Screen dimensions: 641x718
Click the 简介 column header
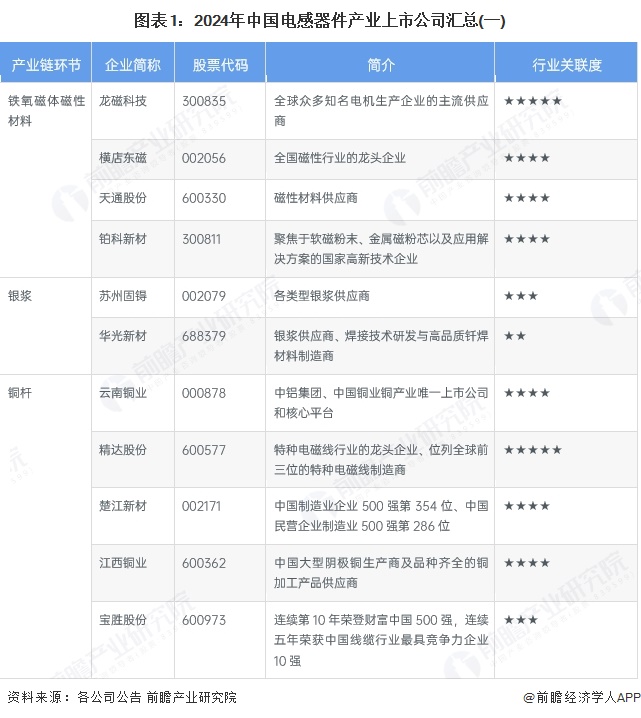point(380,65)
